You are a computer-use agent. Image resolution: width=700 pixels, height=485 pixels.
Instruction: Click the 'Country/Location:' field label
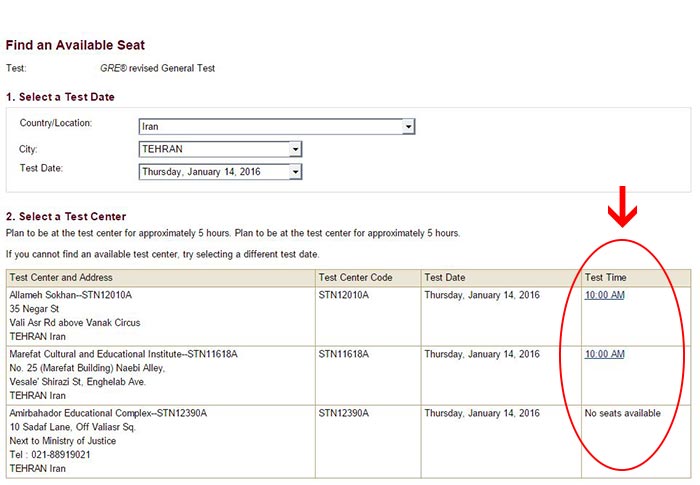pyautogui.click(x=56, y=123)
